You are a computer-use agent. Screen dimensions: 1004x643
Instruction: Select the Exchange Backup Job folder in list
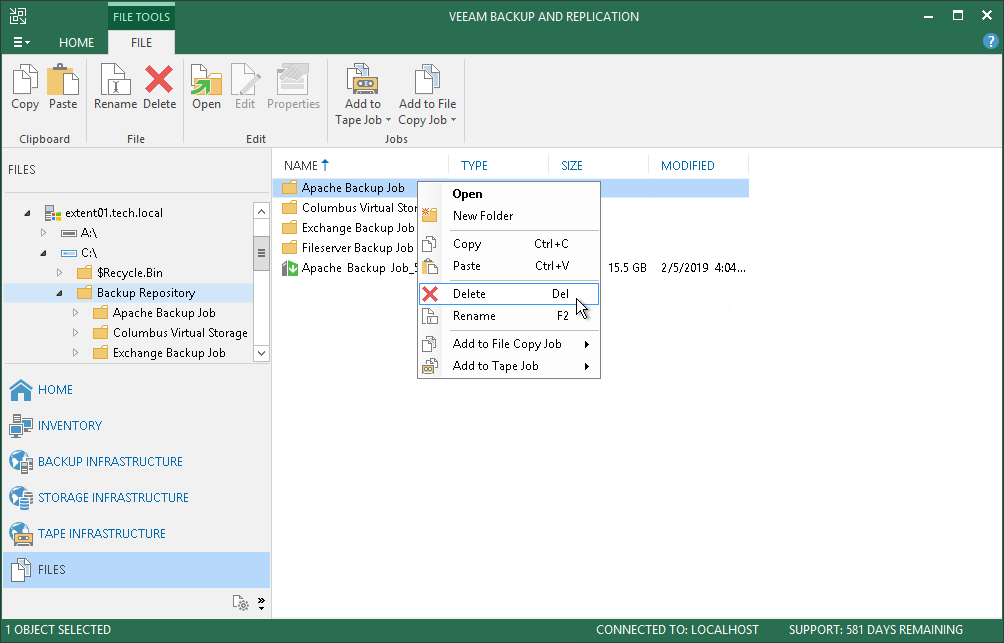[349, 227]
